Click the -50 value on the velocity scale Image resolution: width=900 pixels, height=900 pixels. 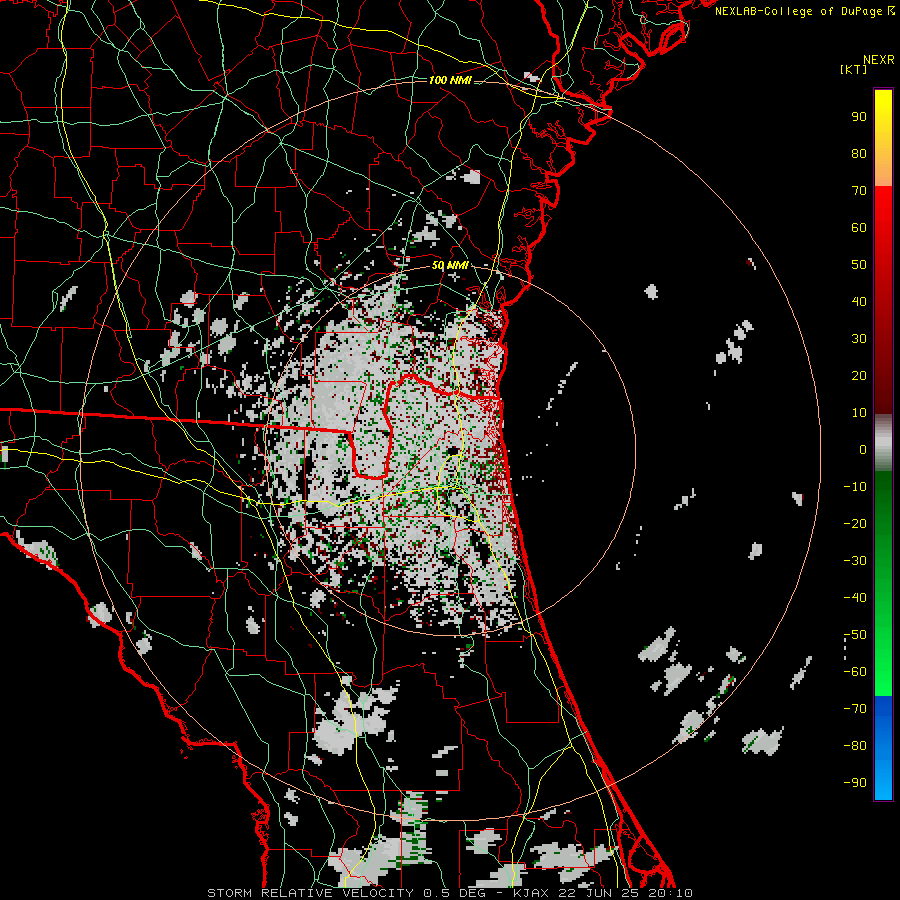coord(855,635)
